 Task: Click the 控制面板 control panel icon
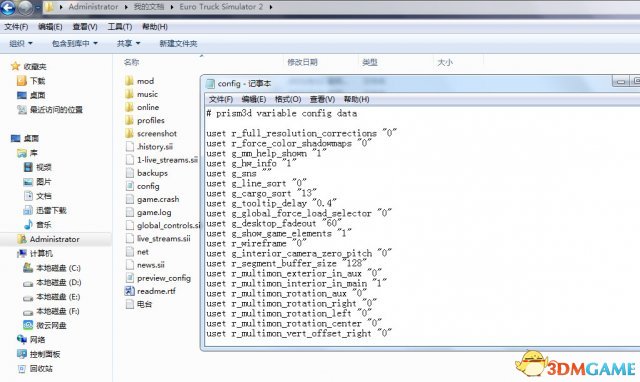pos(22,354)
